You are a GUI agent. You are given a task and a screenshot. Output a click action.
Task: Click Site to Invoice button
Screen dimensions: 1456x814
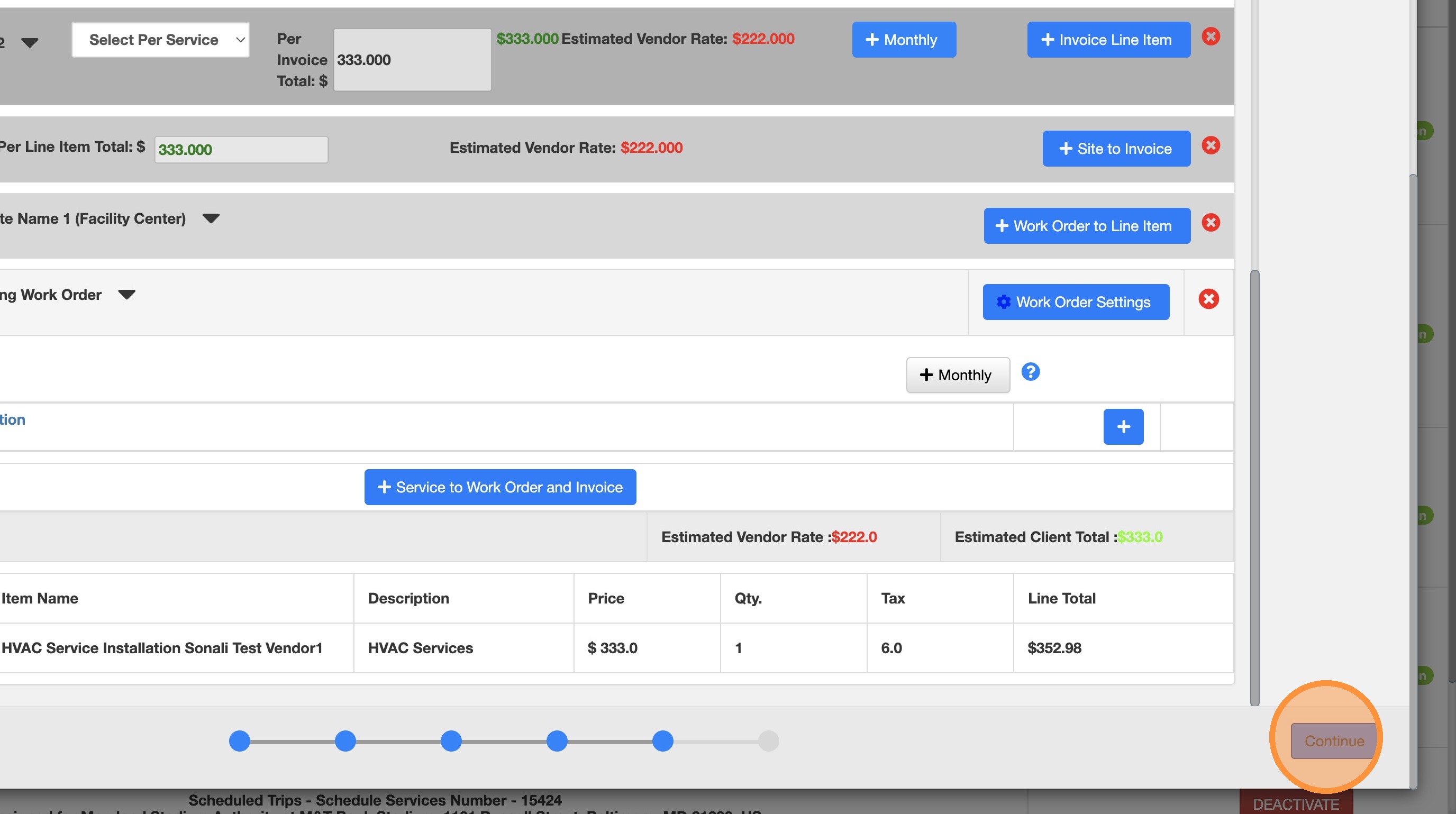[1116, 149]
